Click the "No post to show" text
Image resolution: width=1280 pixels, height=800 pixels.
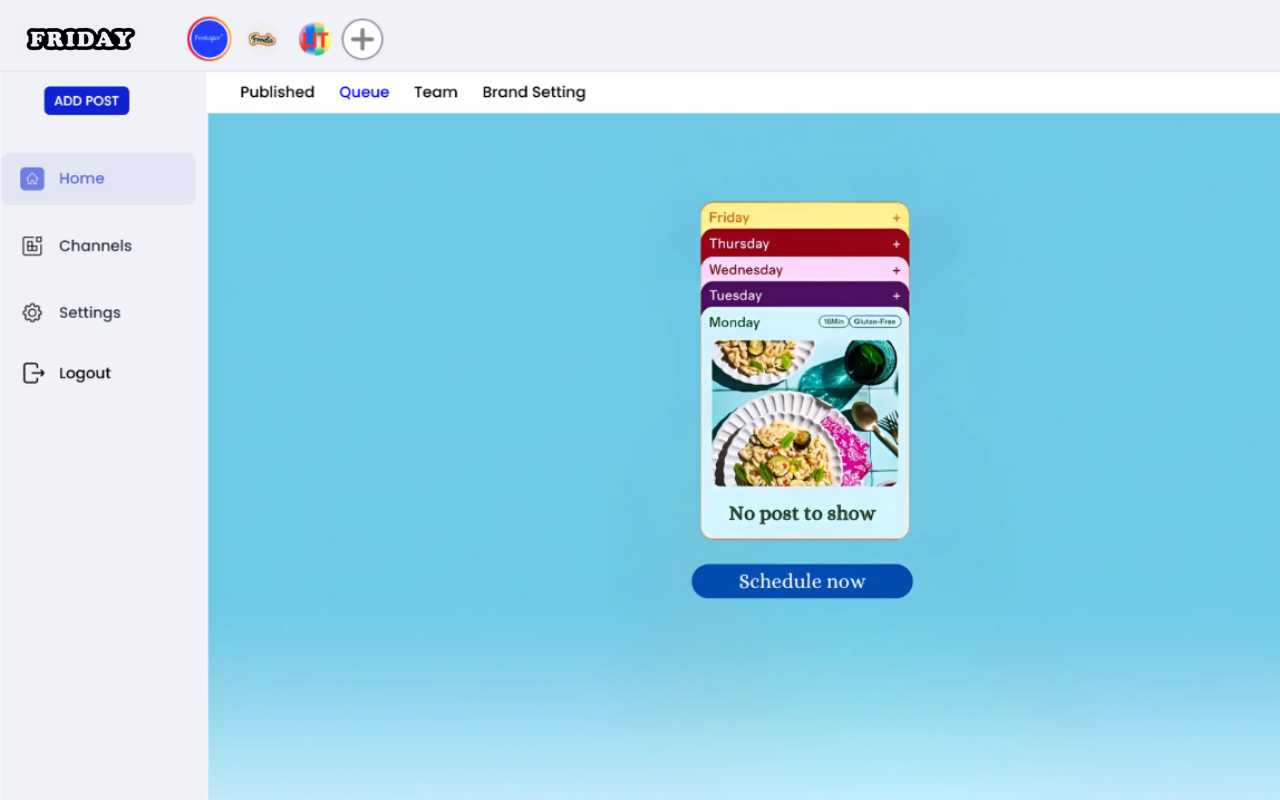pos(802,514)
